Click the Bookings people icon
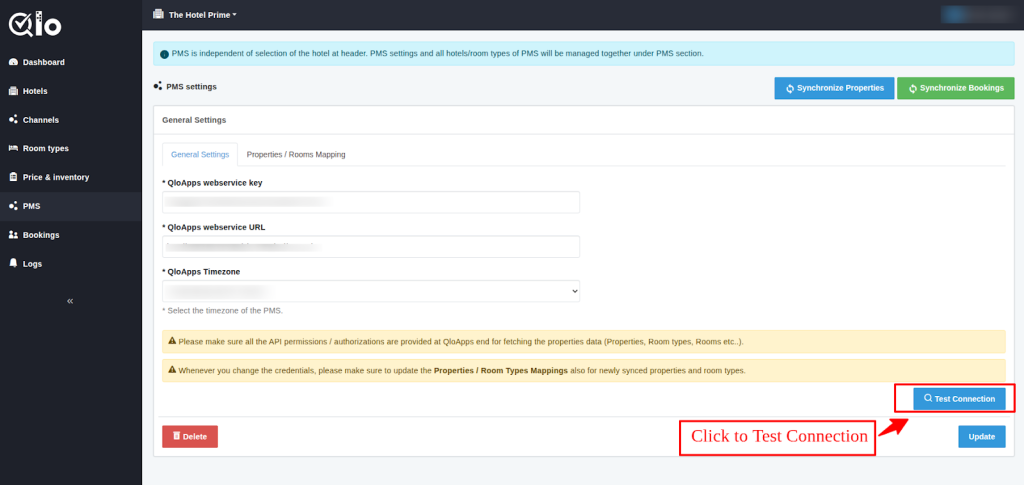 point(13,235)
